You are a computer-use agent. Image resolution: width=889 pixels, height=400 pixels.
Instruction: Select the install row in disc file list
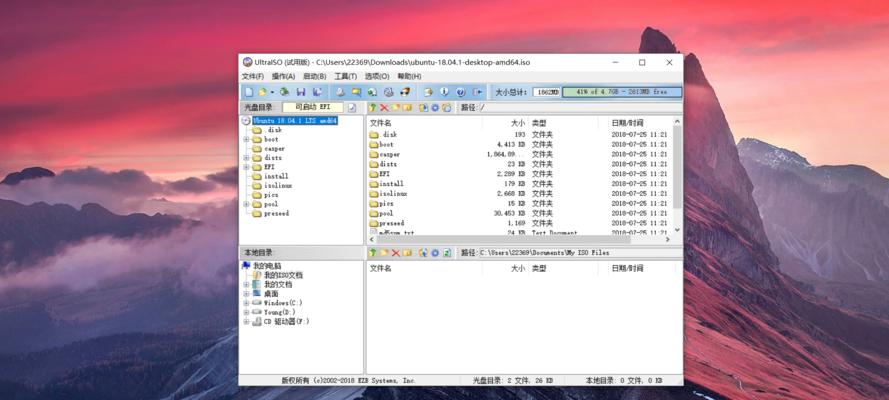point(519,184)
